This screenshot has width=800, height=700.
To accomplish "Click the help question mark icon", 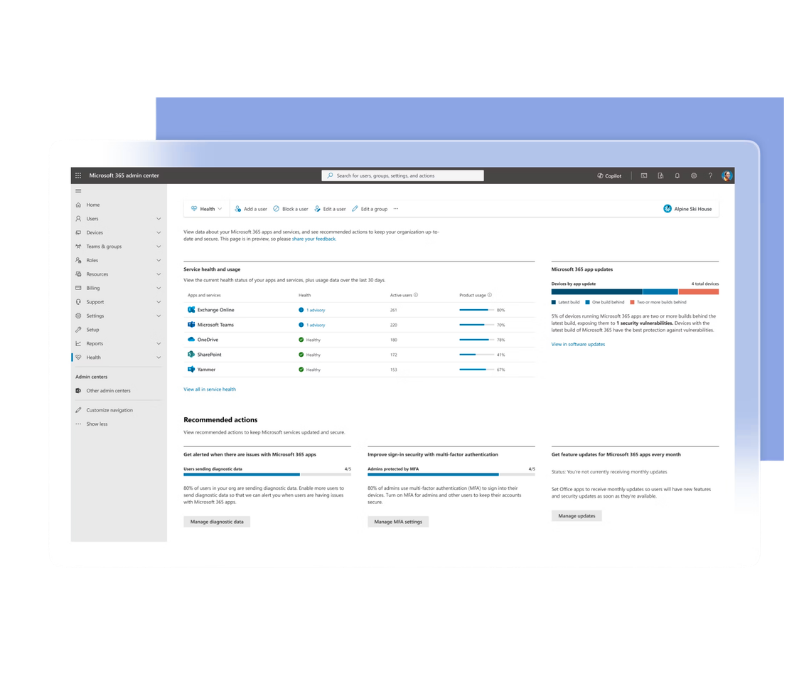I will point(710,175).
